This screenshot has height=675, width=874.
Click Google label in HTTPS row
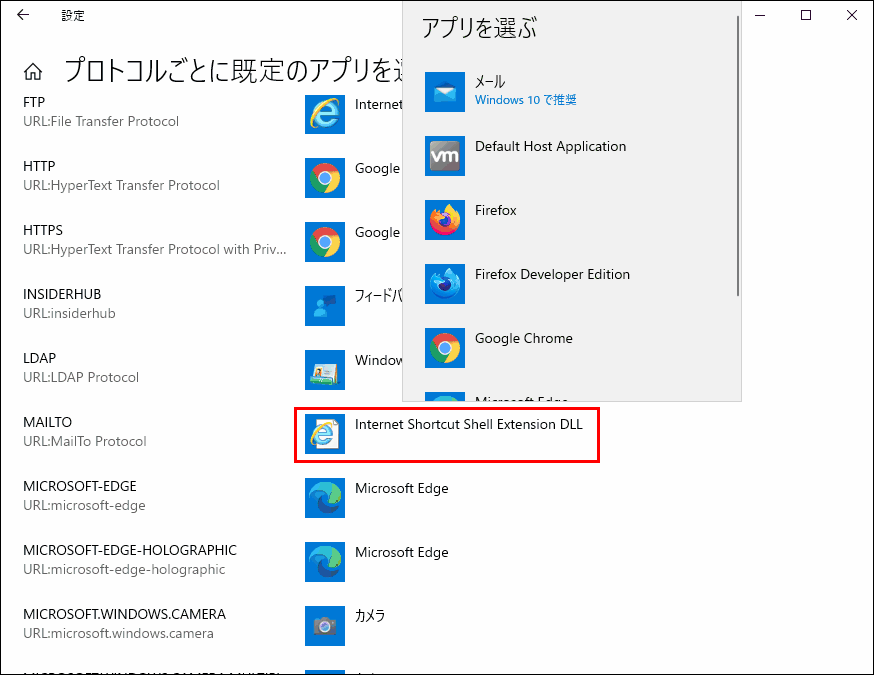tap(377, 233)
